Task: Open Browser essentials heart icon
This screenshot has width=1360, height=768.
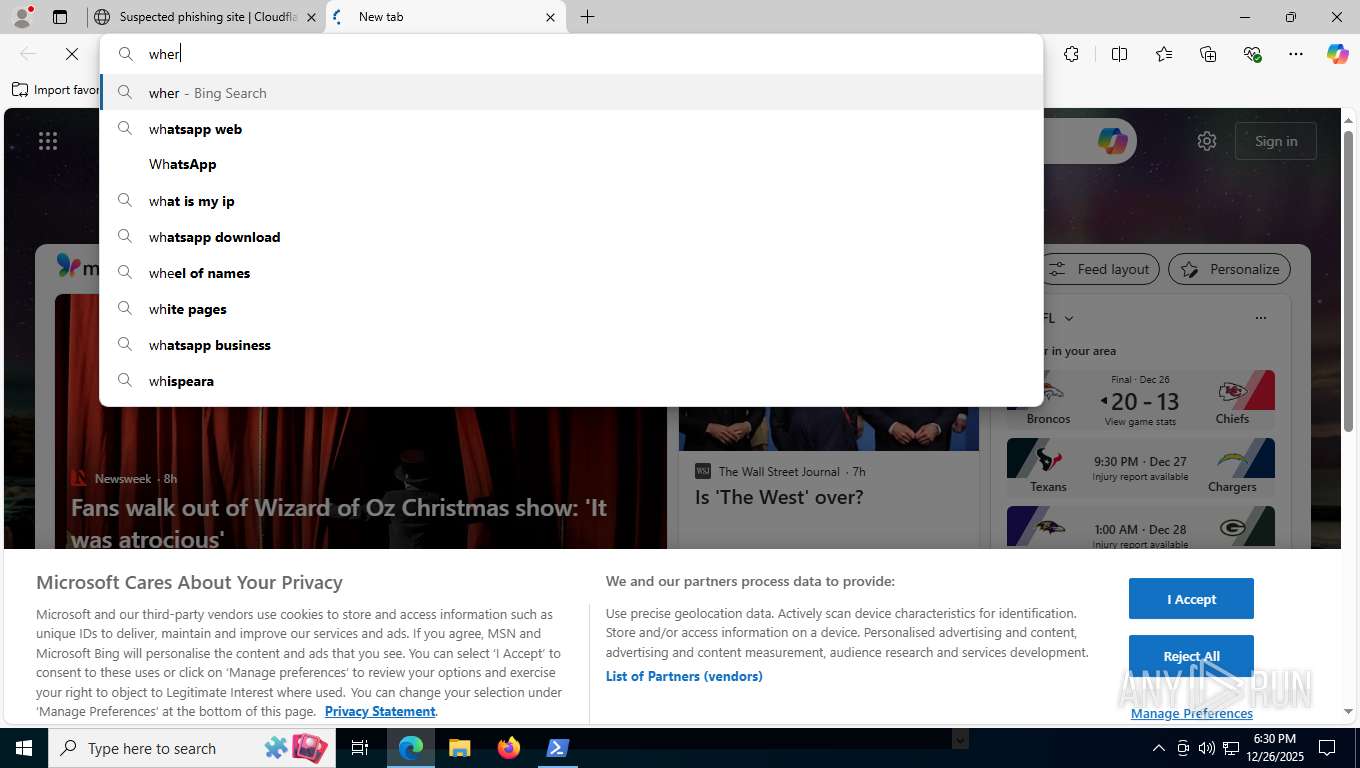Action: pyautogui.click(x=1252, y=54)
